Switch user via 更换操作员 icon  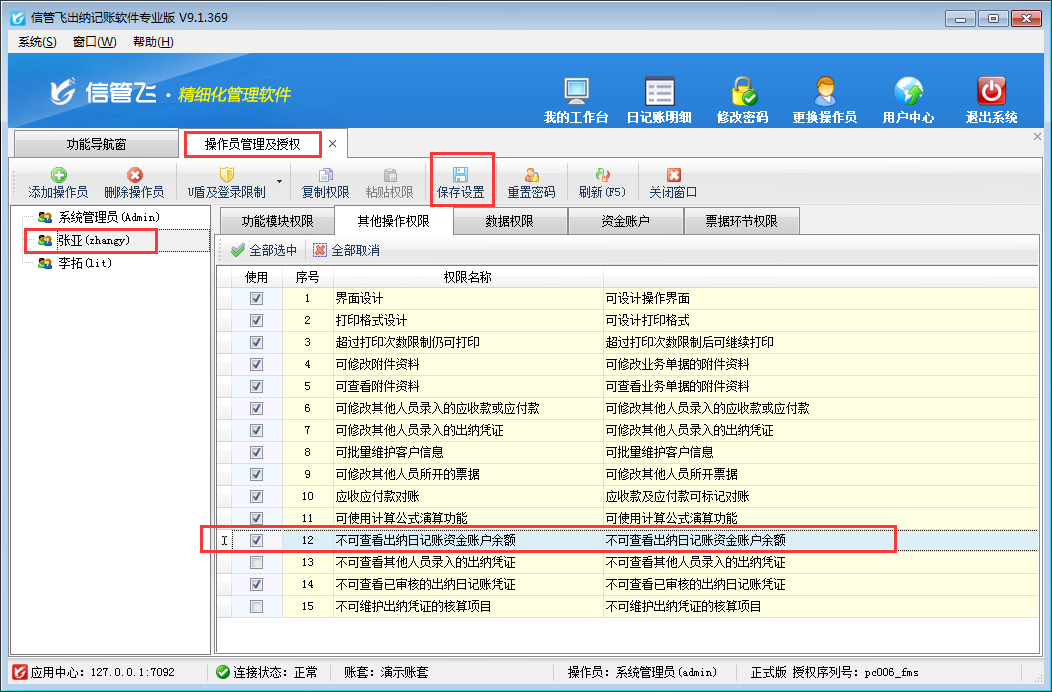tap(824, 94)
